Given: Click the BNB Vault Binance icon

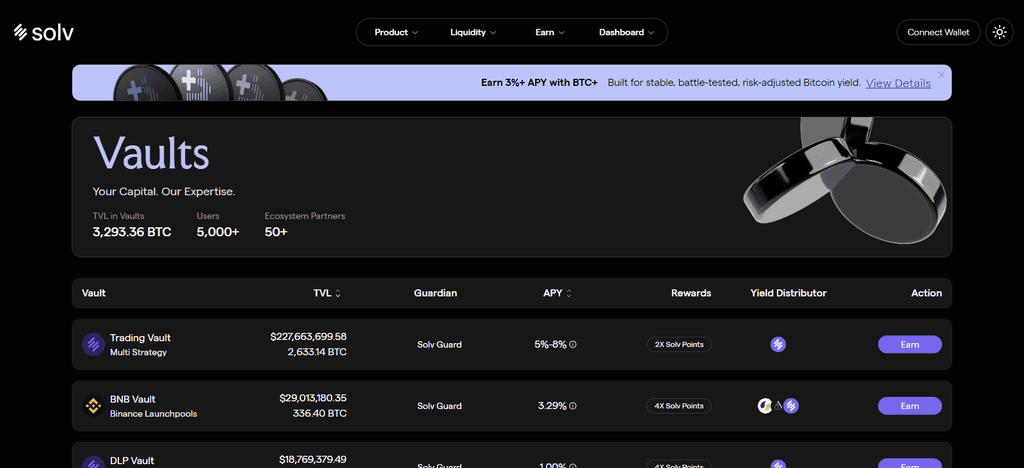Looking at the screenshot, I should 93,405.
